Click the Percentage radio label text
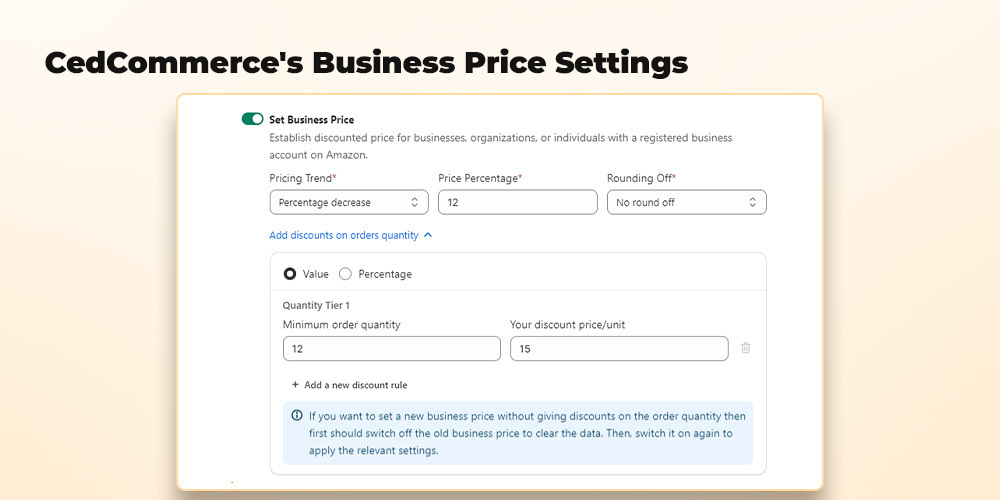Viewport: 1000px width, 500px height. click(x=385, y=274)
